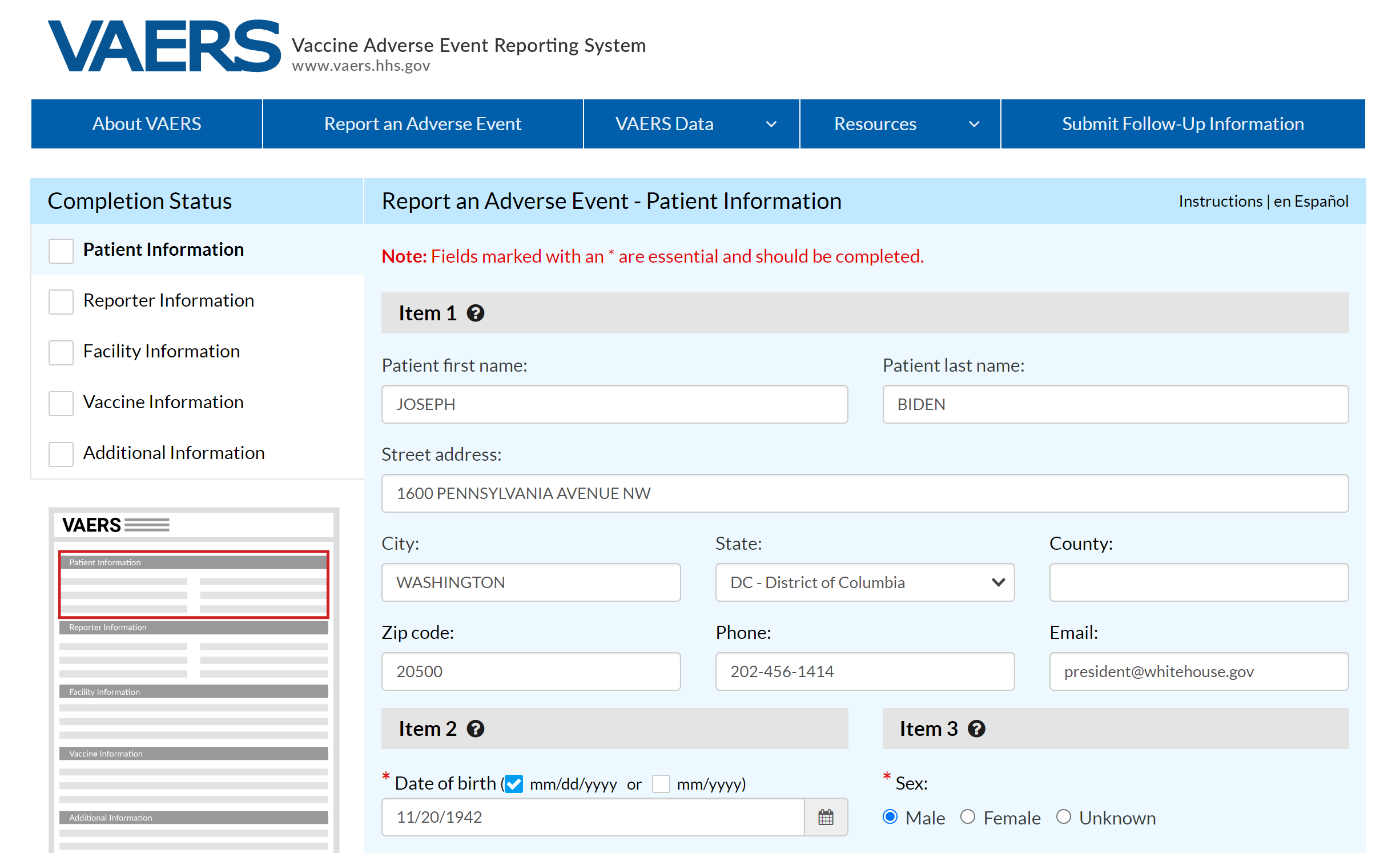Open the Item 2 help icon

click(x=475, y=729)
